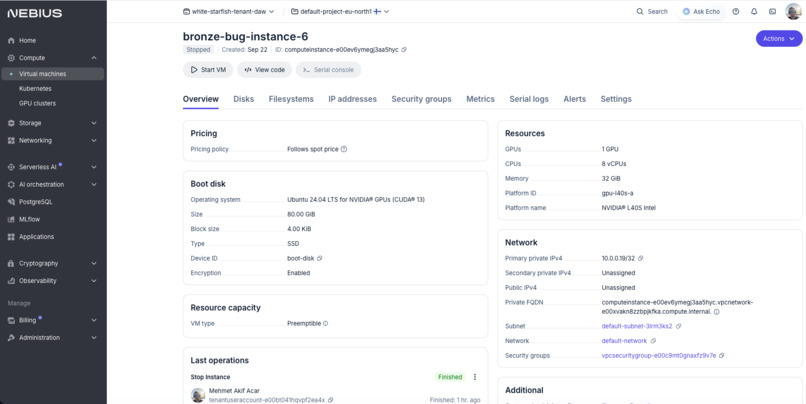Image resolution: width=806 pixels, height=404 pixels.
Task: Open the three-dot menu for Stop instance
Action: (x=474, y=377)
